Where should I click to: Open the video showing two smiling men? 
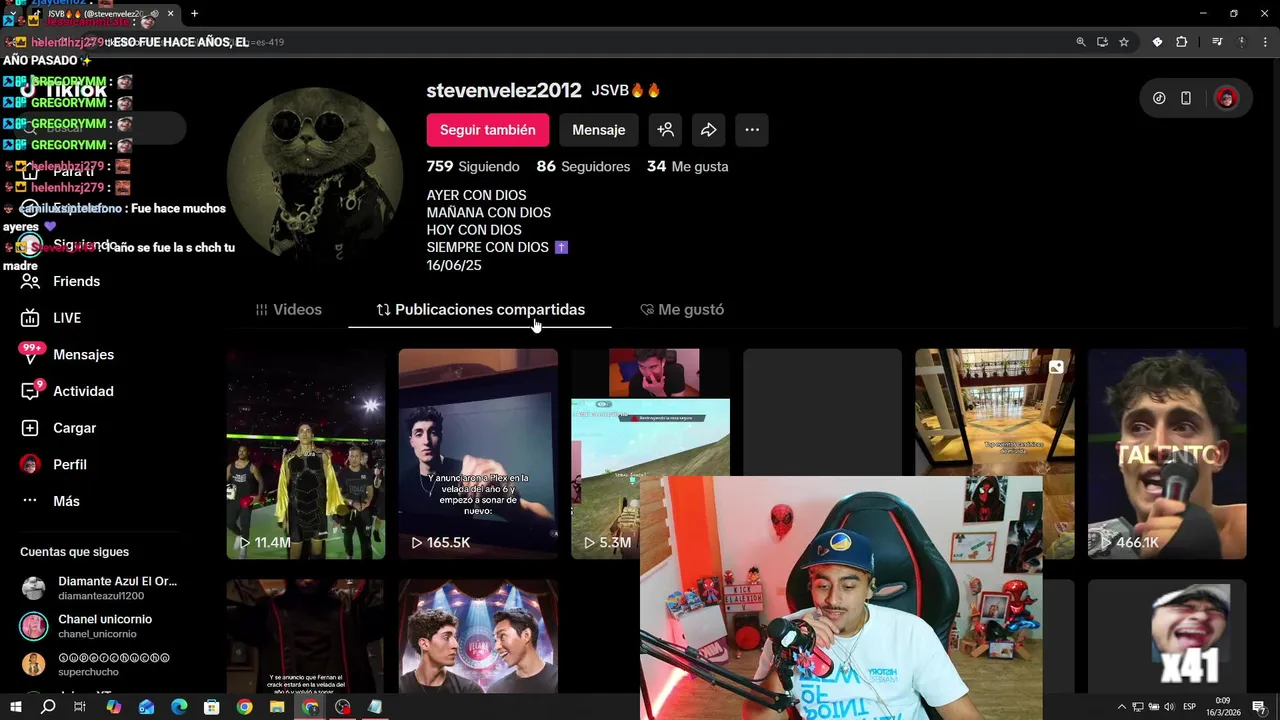pyautogui.click(x=478, y=636)
